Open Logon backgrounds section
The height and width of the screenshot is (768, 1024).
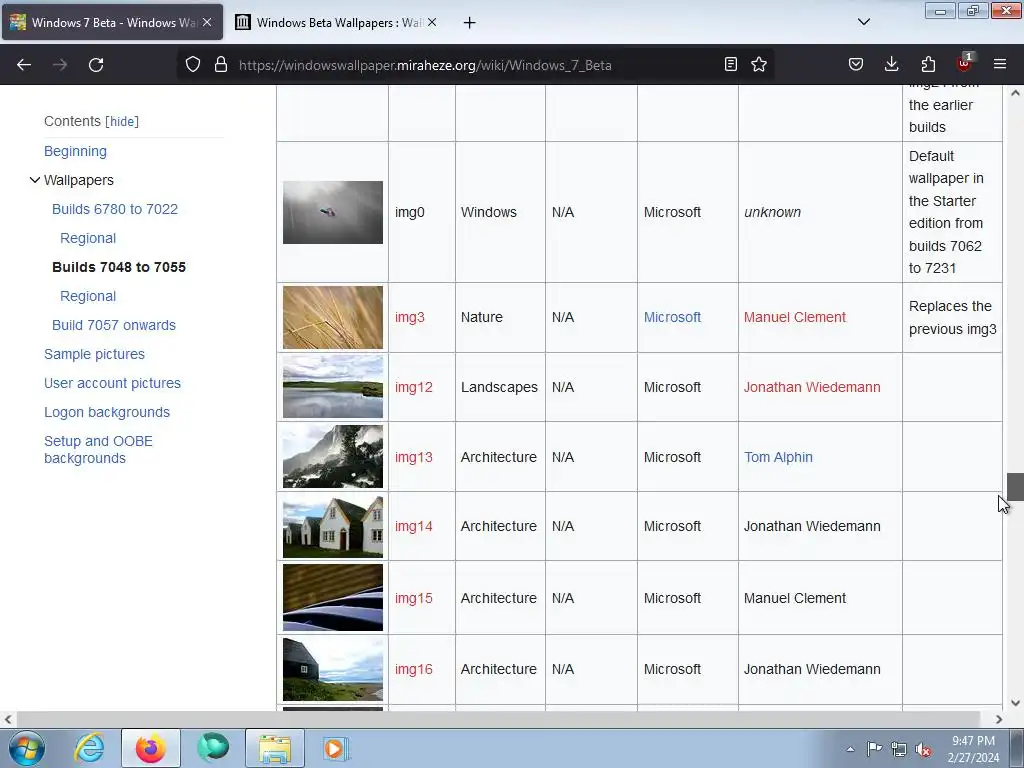pyautogui.click(x=106, y=412)
